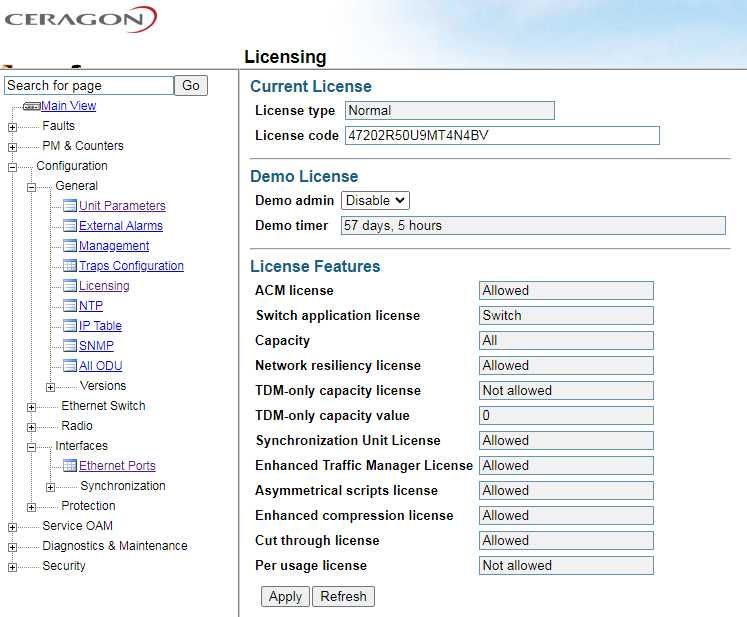747x617 pixels.
Task: Open the Ethernet Ports link
Action: (x=118, y=466)
